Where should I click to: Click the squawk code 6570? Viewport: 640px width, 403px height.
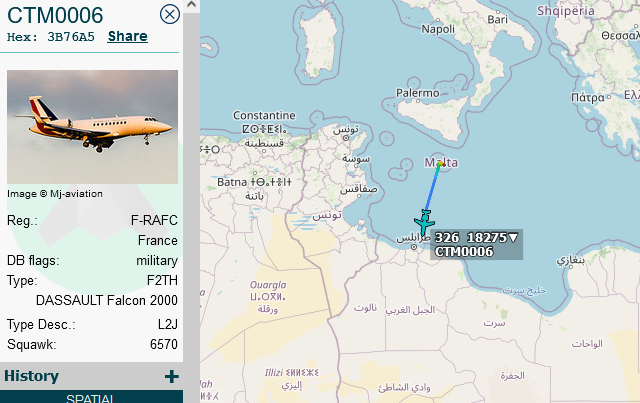[x=164, y=344]
